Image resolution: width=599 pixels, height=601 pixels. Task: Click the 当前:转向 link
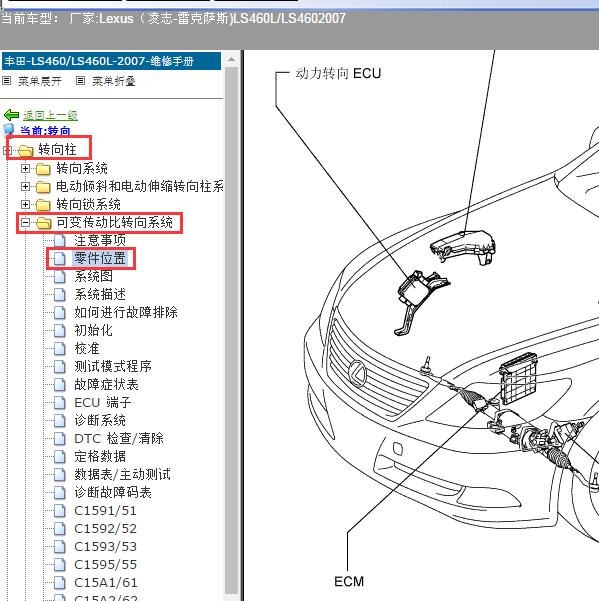[x=45, y=131]
